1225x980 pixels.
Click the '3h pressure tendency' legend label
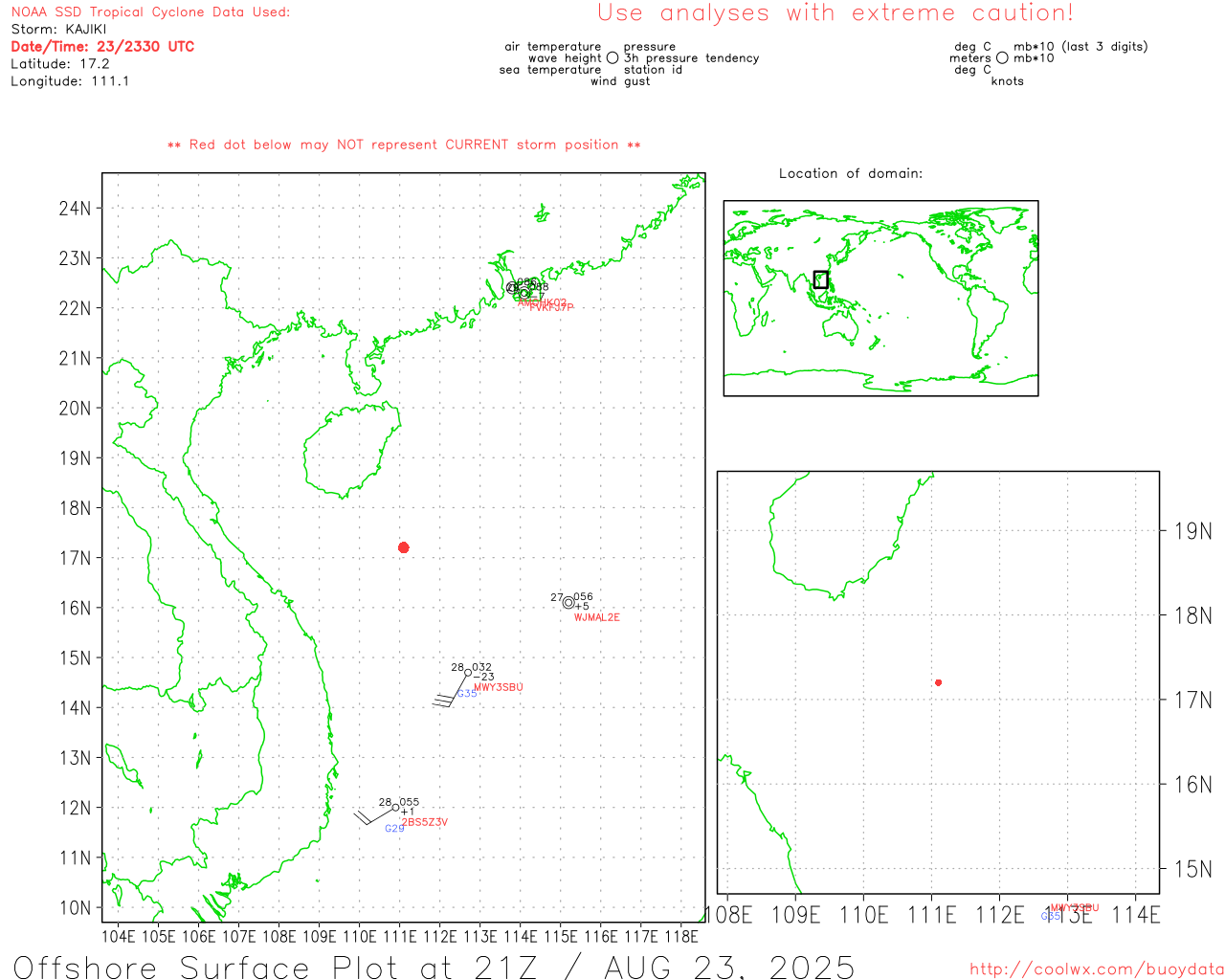691,58
